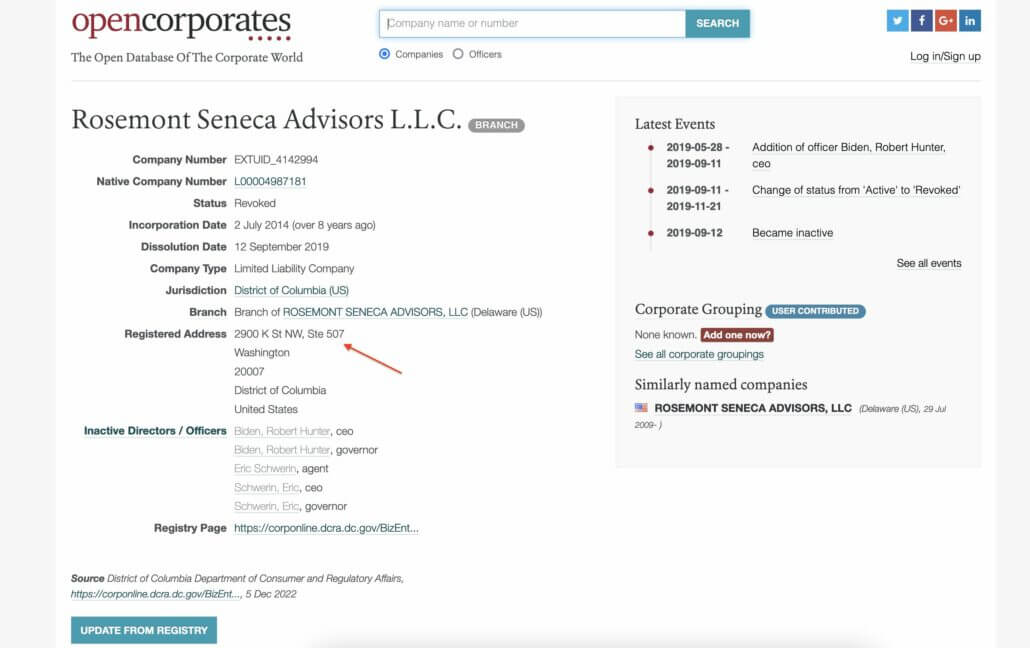Open native company number L00004987181
1030x648 pixels.
coord(270,181)
